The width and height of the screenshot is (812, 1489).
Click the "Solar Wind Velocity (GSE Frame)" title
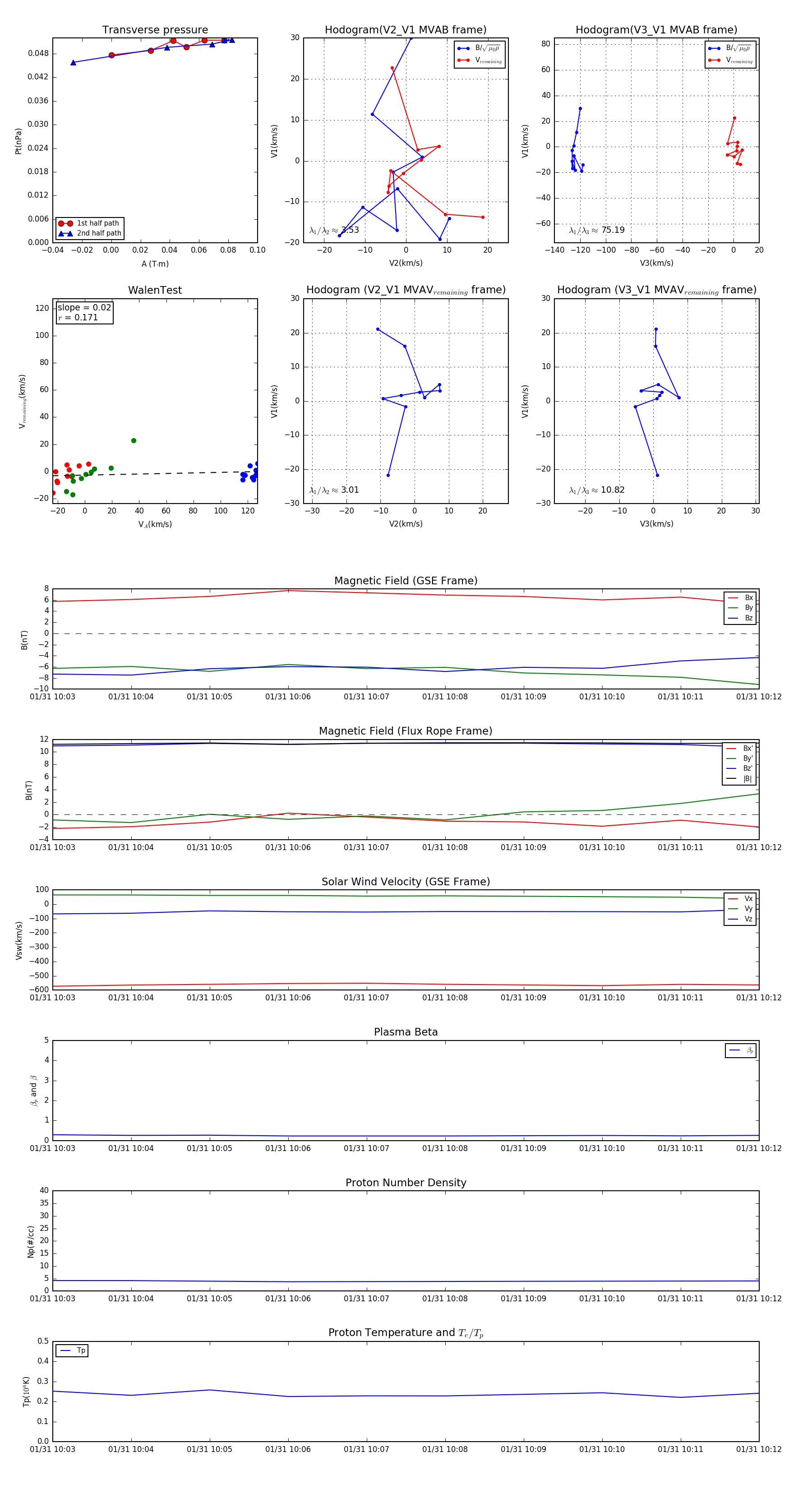pos(406,882)
